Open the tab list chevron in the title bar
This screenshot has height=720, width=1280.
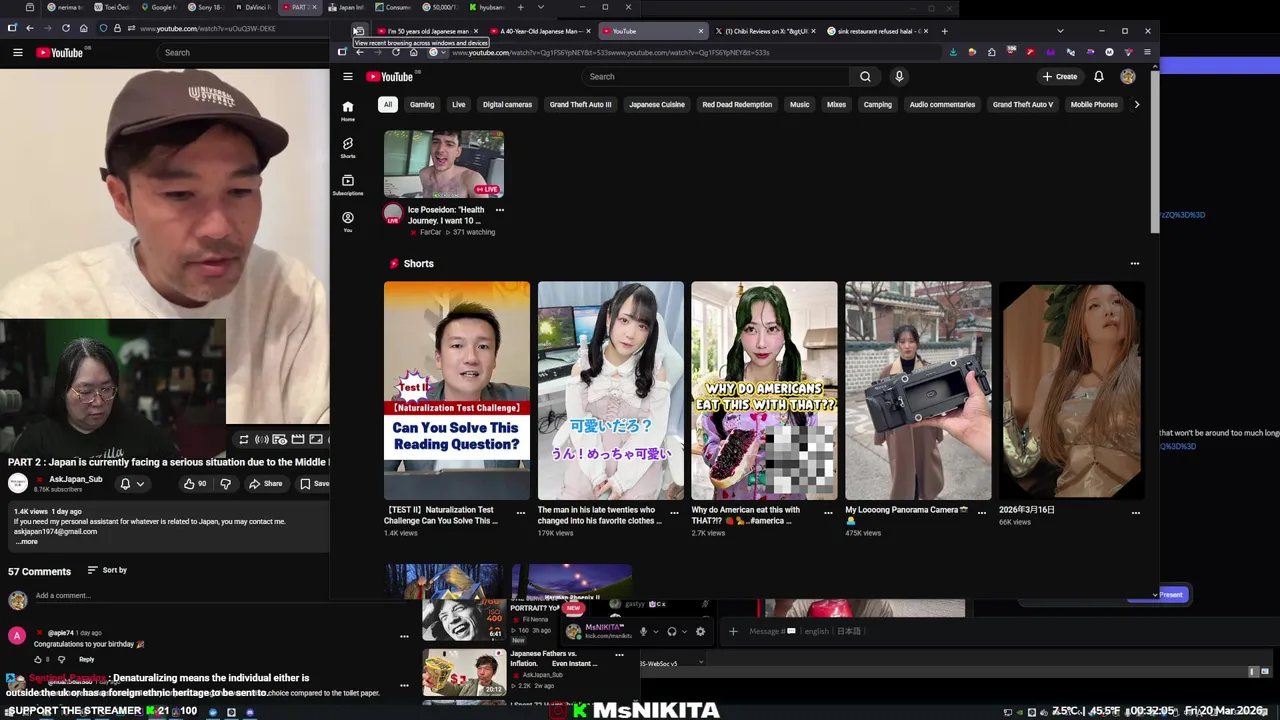(x=1060, y=31)
